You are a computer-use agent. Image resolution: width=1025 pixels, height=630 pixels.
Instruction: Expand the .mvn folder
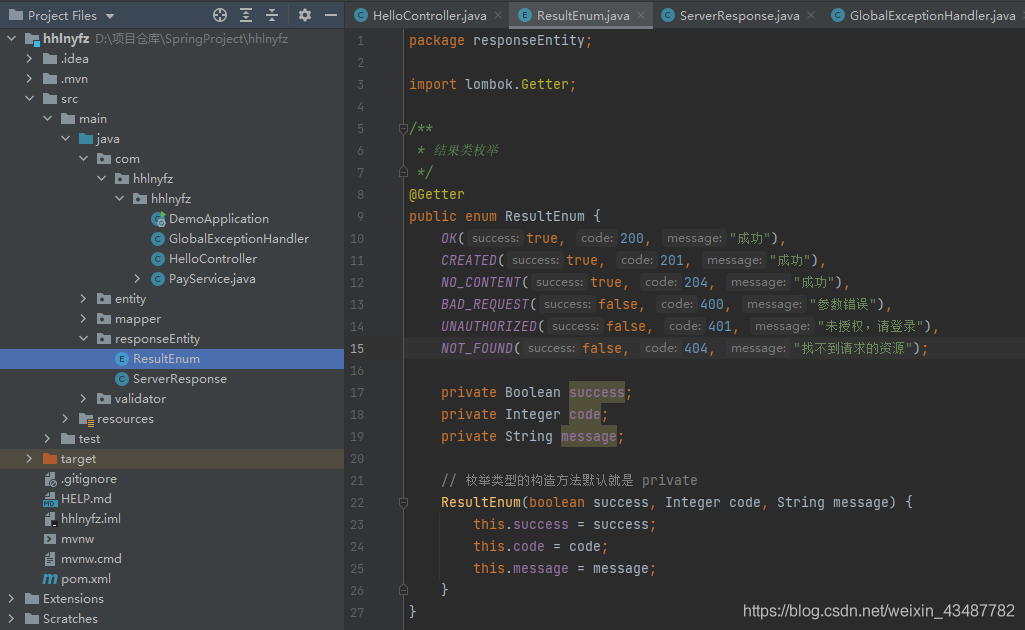click(x=29, y=78)
